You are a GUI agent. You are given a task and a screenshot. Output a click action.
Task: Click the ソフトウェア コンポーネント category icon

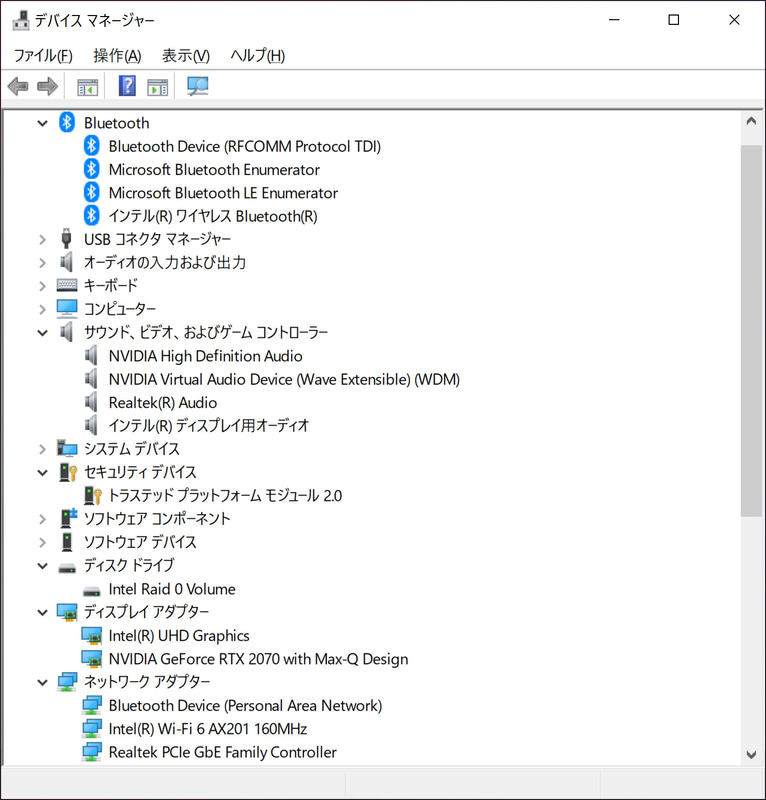[68, 518]
